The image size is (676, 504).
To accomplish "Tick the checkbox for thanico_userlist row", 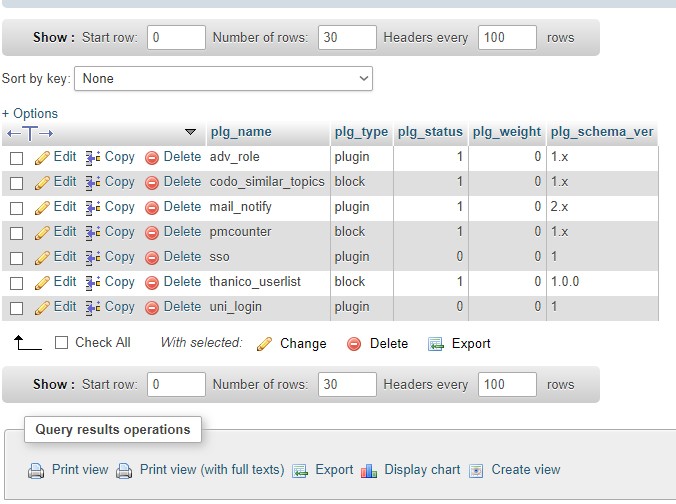I will click(x=16, y=283).
